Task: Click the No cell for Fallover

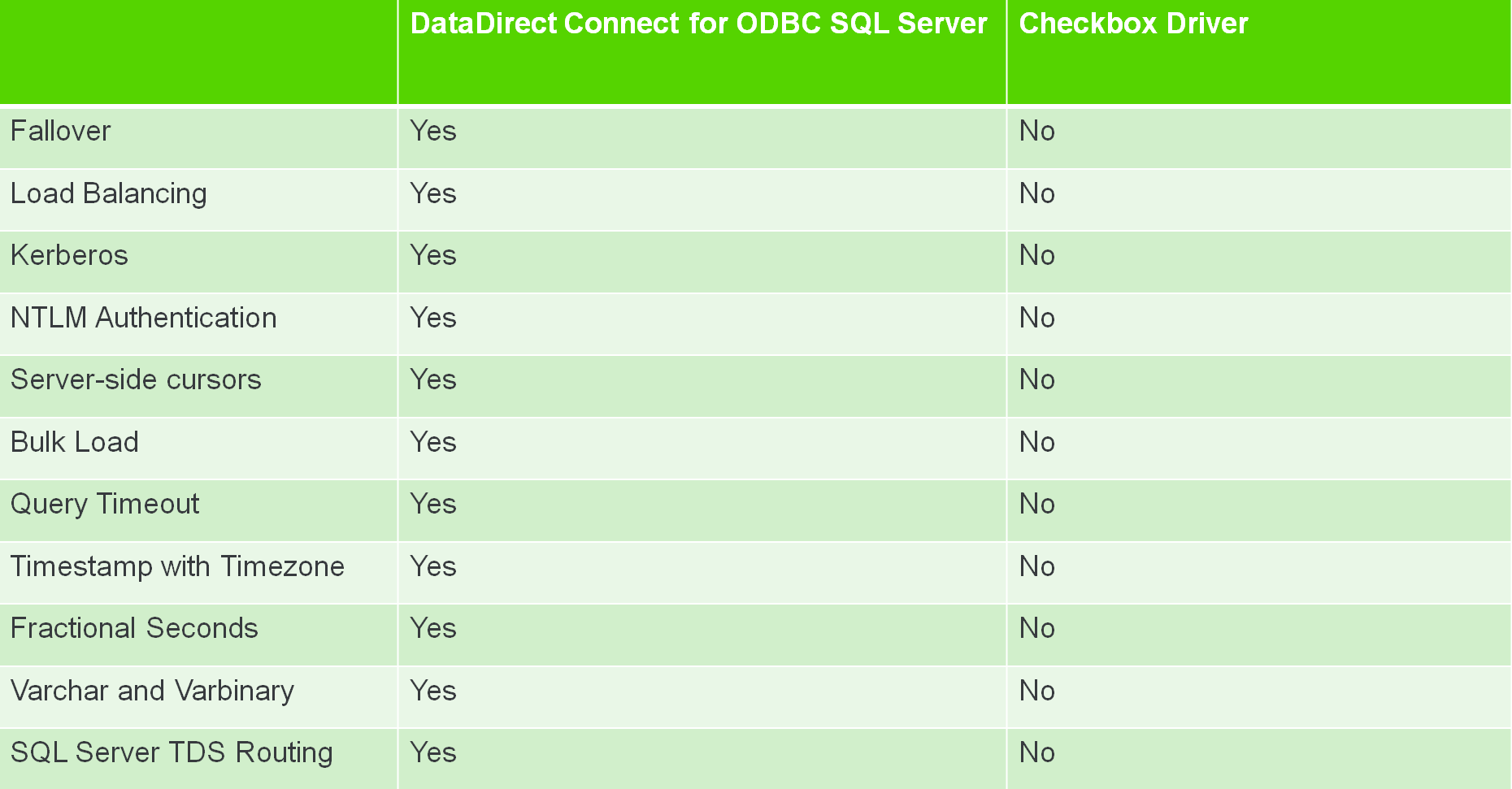Action: [1037, 131]
